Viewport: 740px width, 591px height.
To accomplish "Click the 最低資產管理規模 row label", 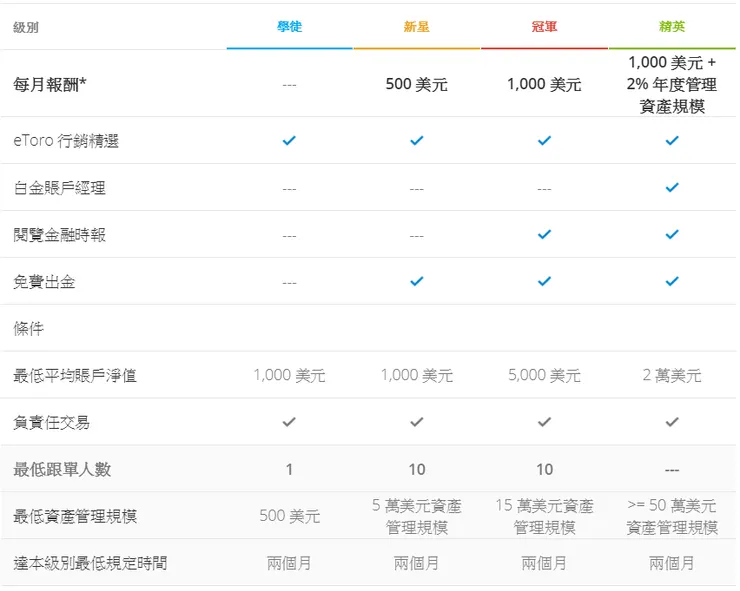I will [75, 516].
